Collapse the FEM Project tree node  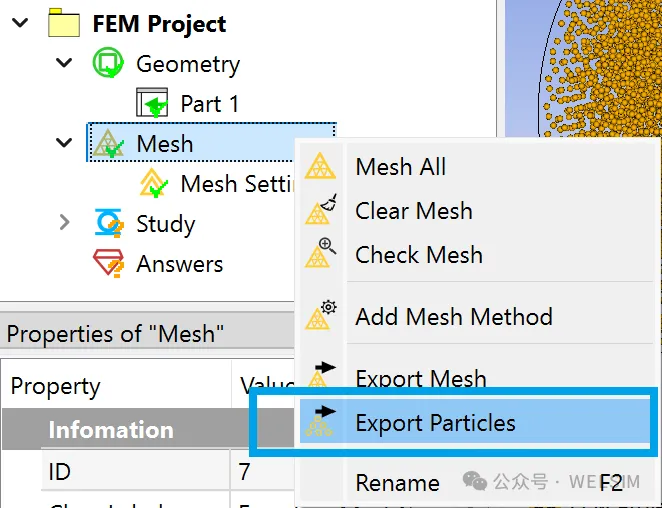point(20,23)
